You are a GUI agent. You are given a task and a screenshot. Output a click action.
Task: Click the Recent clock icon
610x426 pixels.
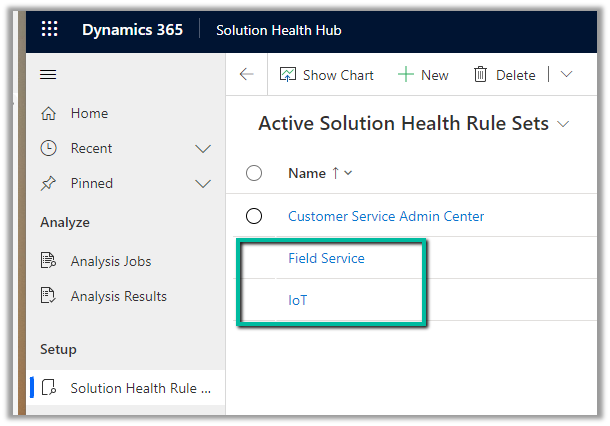[48, 148]
